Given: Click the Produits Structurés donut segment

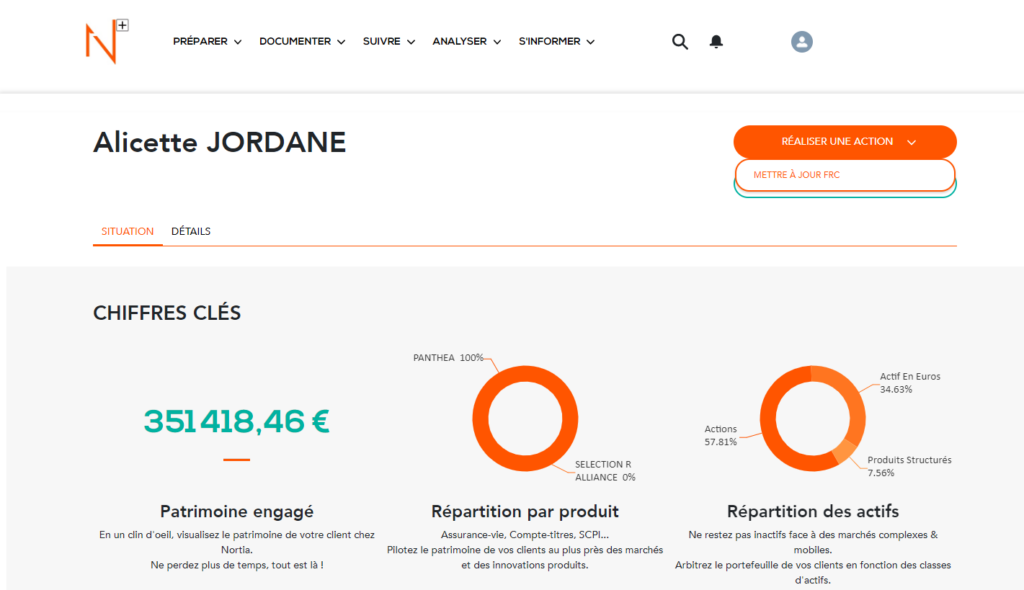Looking at the screenshot, I should point(847,451).
